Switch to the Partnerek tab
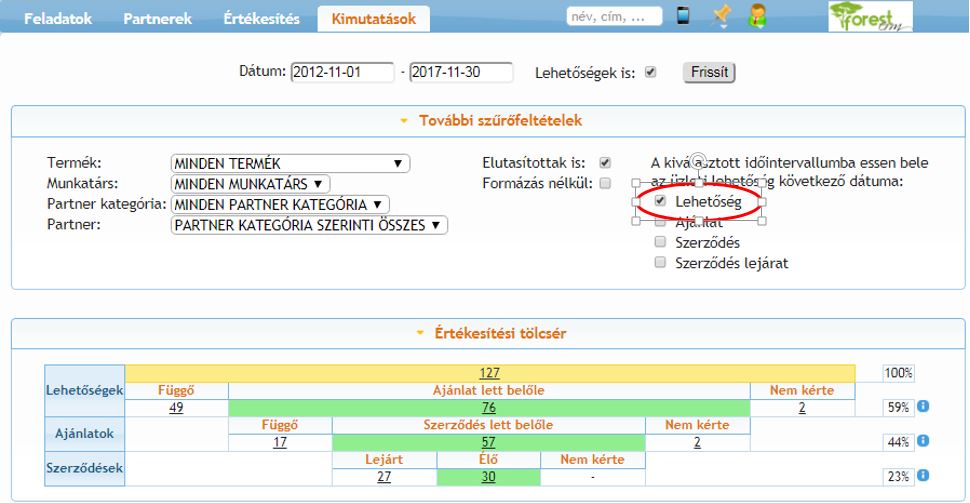The image size is (970, 503). coord(157,19)
